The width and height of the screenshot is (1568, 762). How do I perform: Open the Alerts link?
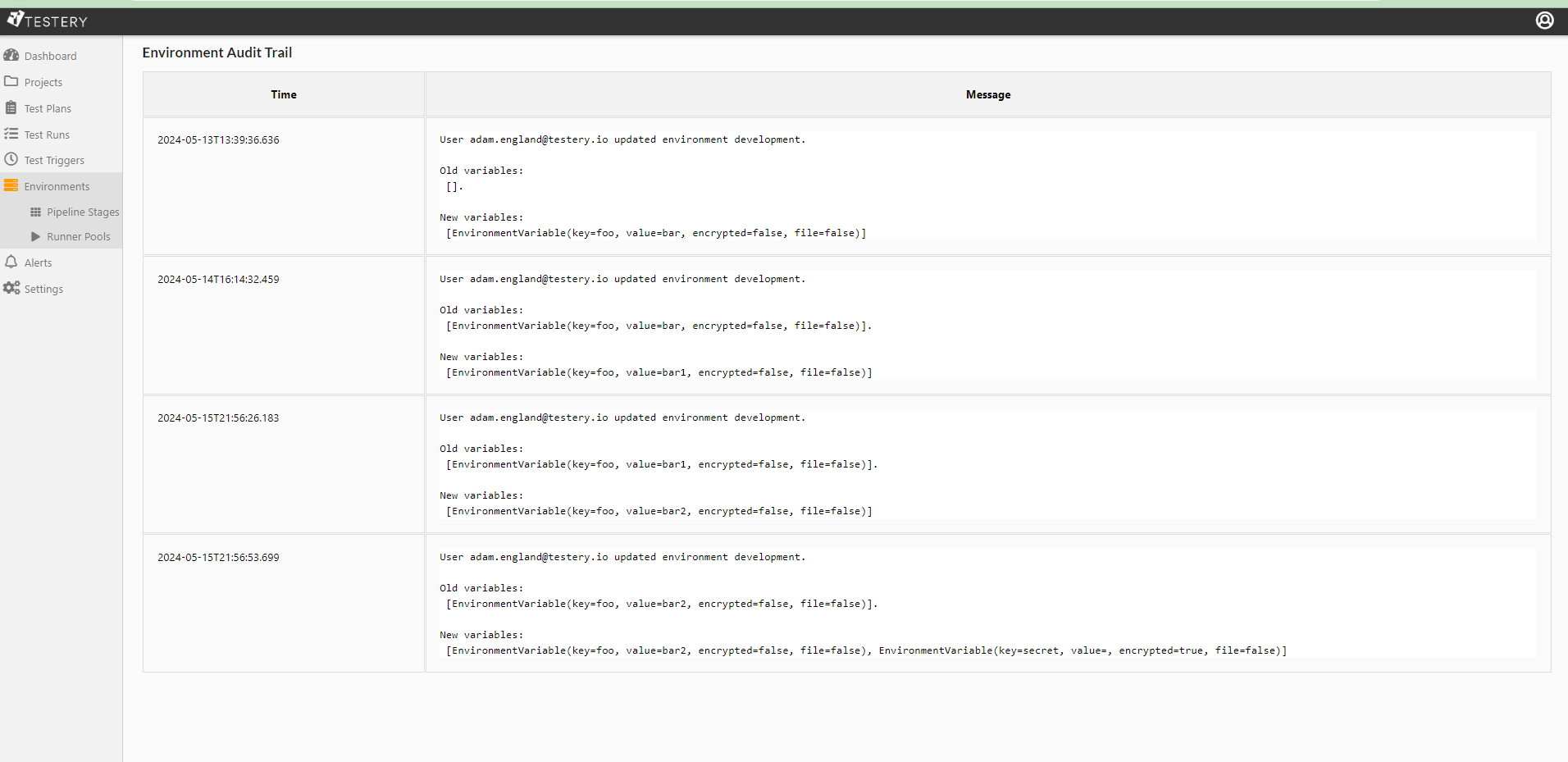click(38, 262)
